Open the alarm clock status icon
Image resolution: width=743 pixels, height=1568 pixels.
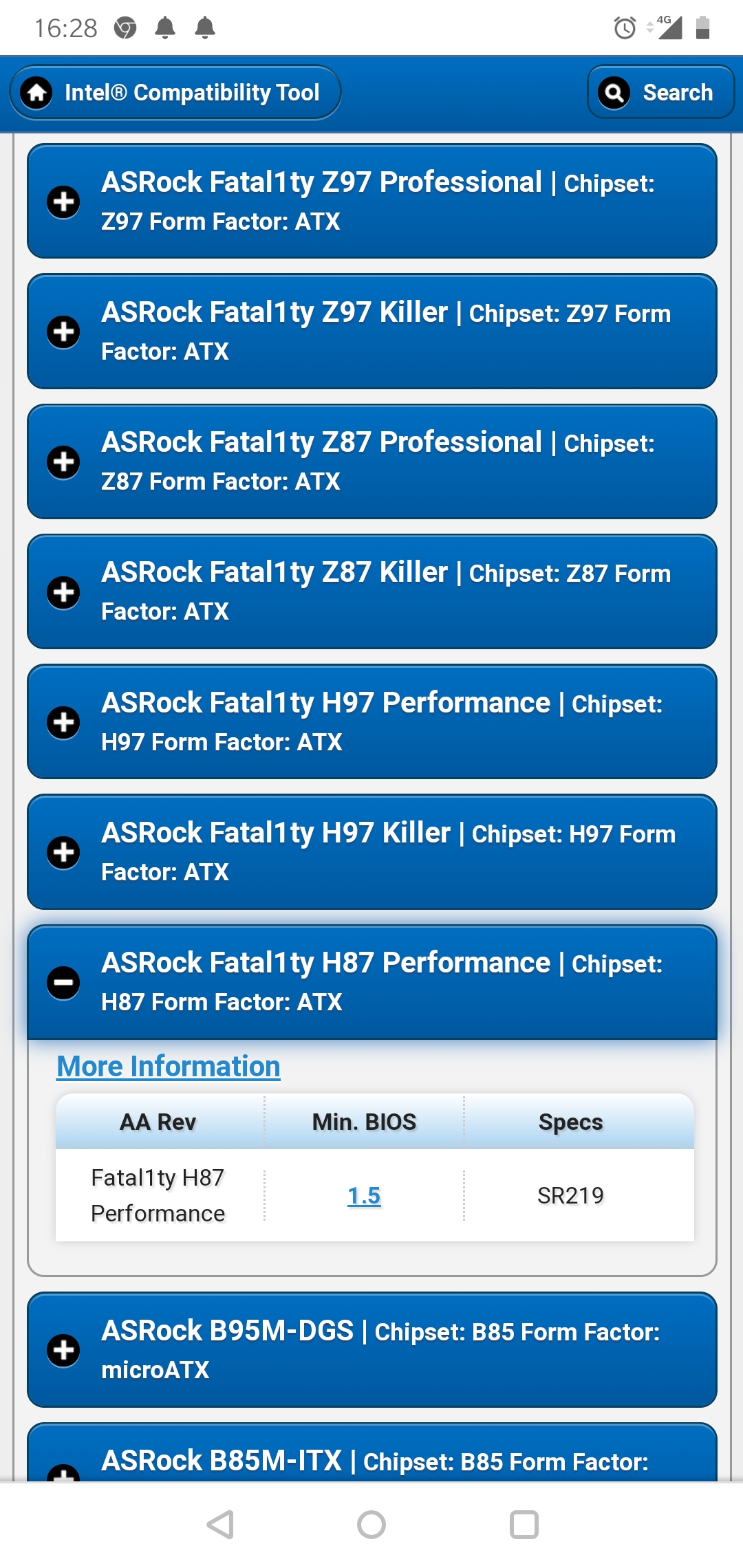[625, 28]
